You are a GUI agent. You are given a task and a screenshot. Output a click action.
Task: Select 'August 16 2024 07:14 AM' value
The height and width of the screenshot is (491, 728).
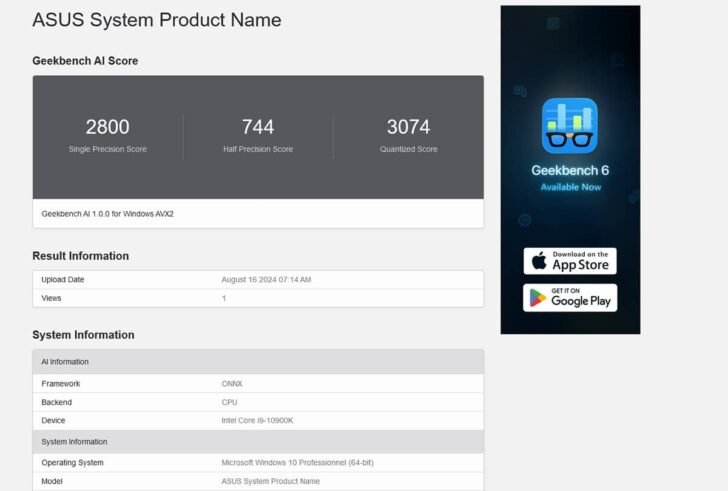click(266, 279)
